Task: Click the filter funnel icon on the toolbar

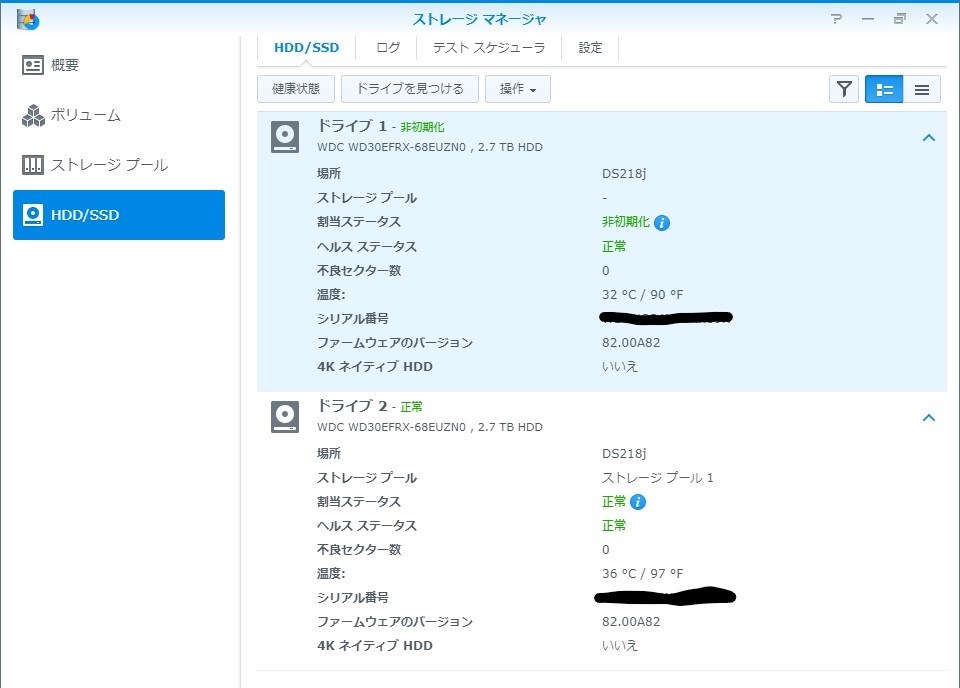Action: tap(843, 89)
